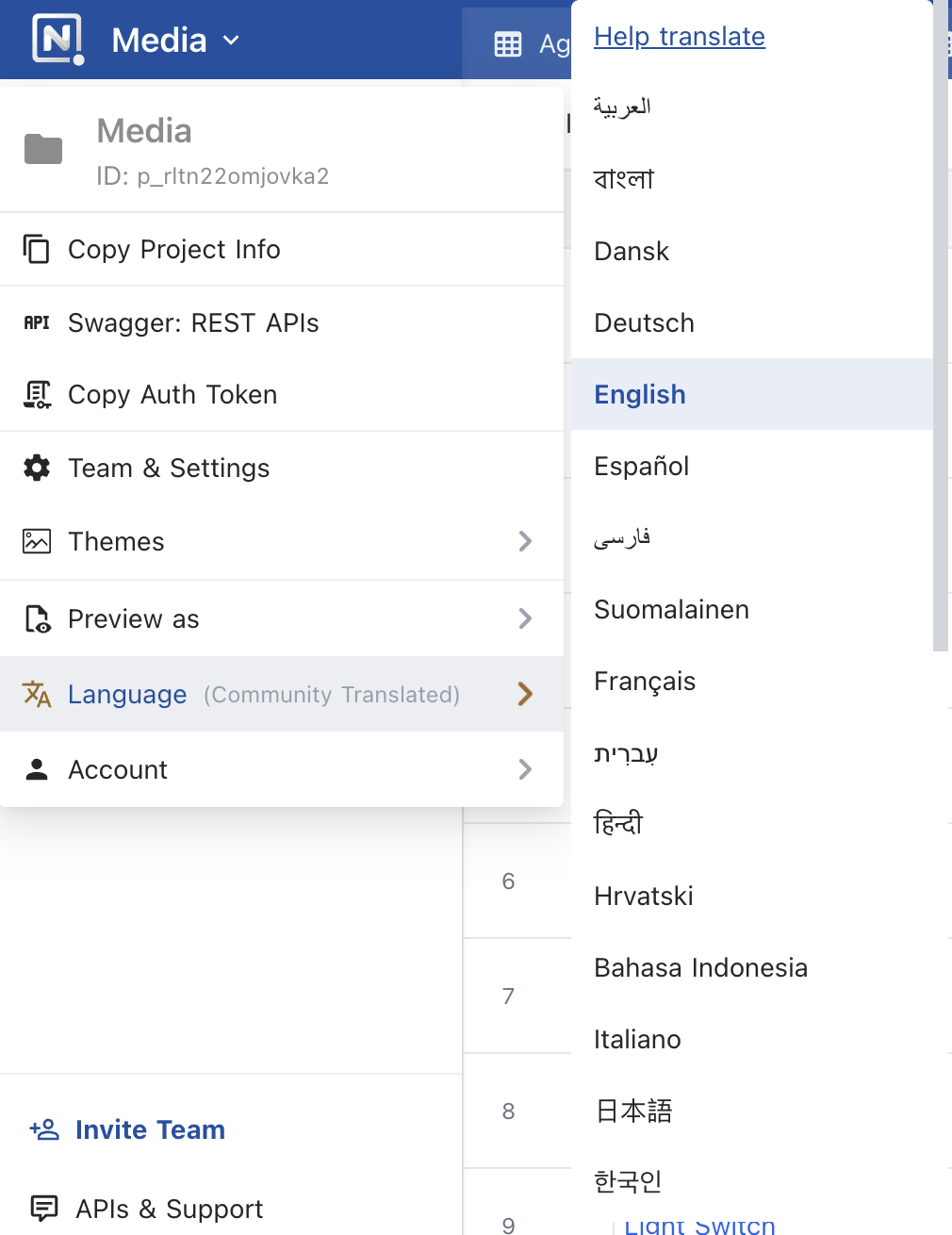
Task: Click the Language translate icon
Action: click(37, 694)
